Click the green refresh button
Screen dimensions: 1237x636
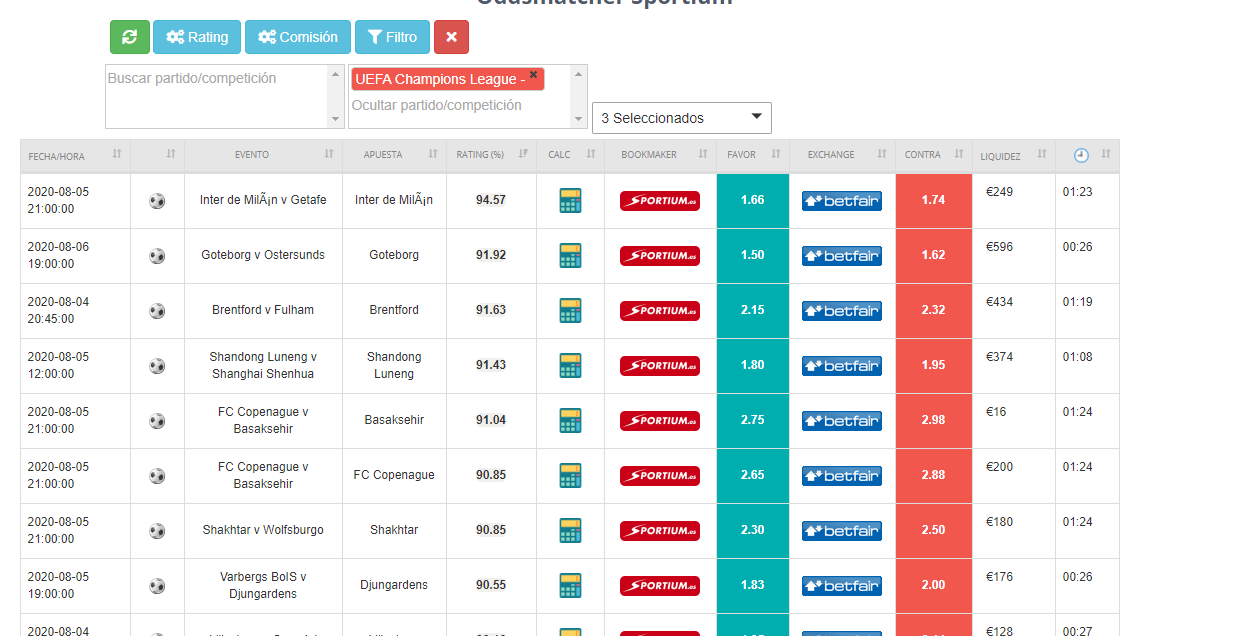click(130, 37)
